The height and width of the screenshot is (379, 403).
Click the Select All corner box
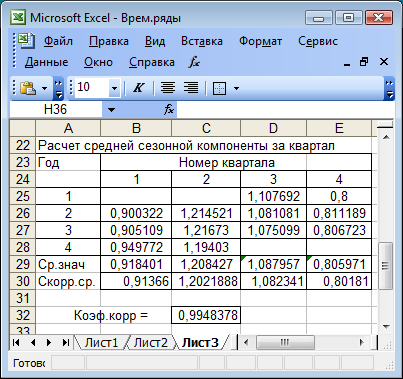point(22,128)
